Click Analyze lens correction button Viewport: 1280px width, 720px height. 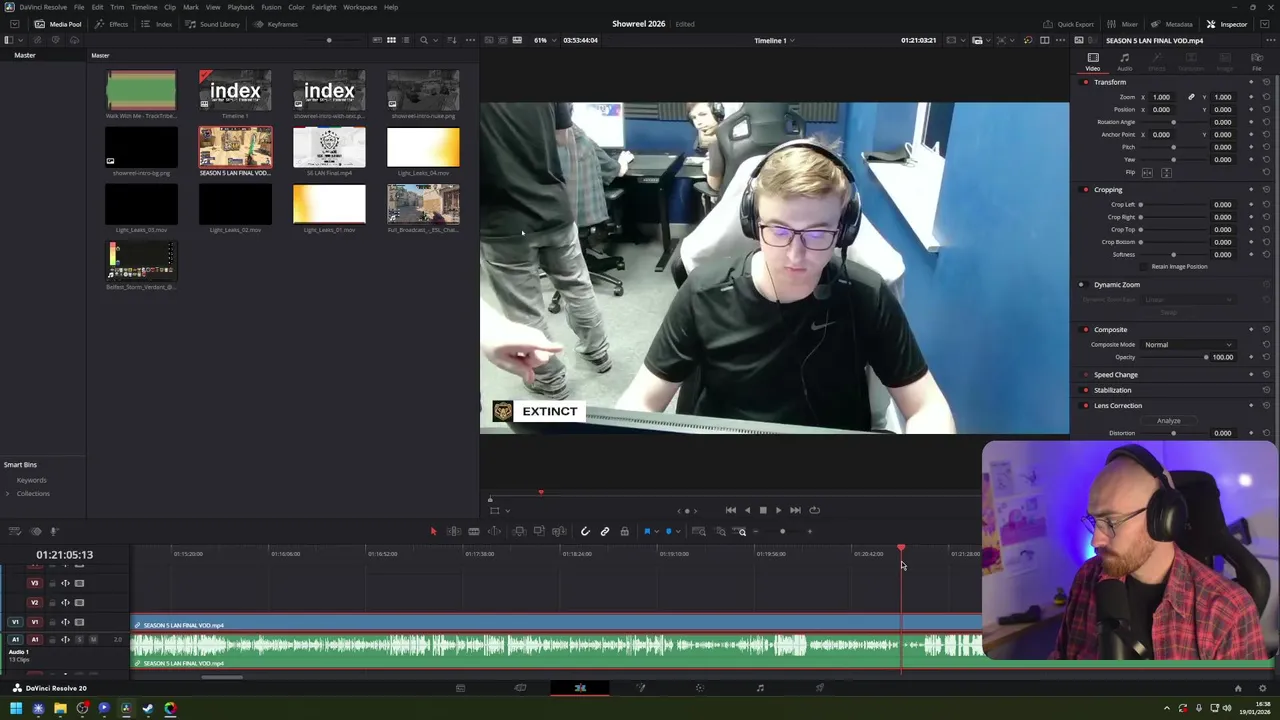[x=1169, y=421]
